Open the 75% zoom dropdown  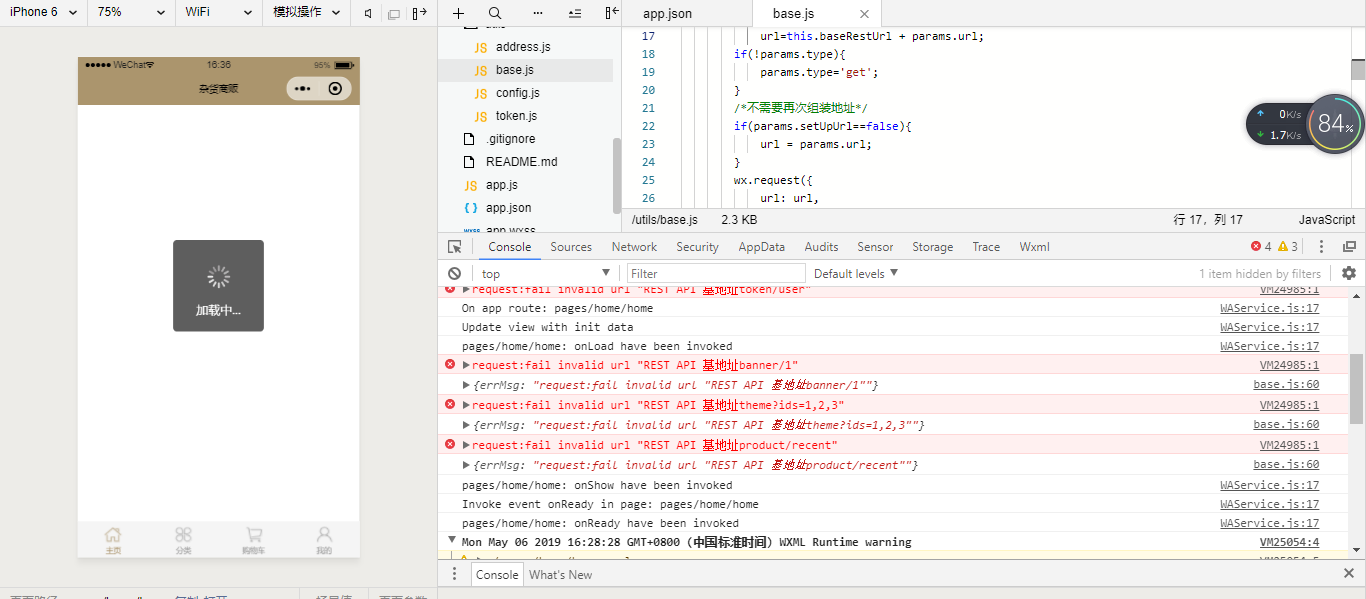[x=131, y=12]
